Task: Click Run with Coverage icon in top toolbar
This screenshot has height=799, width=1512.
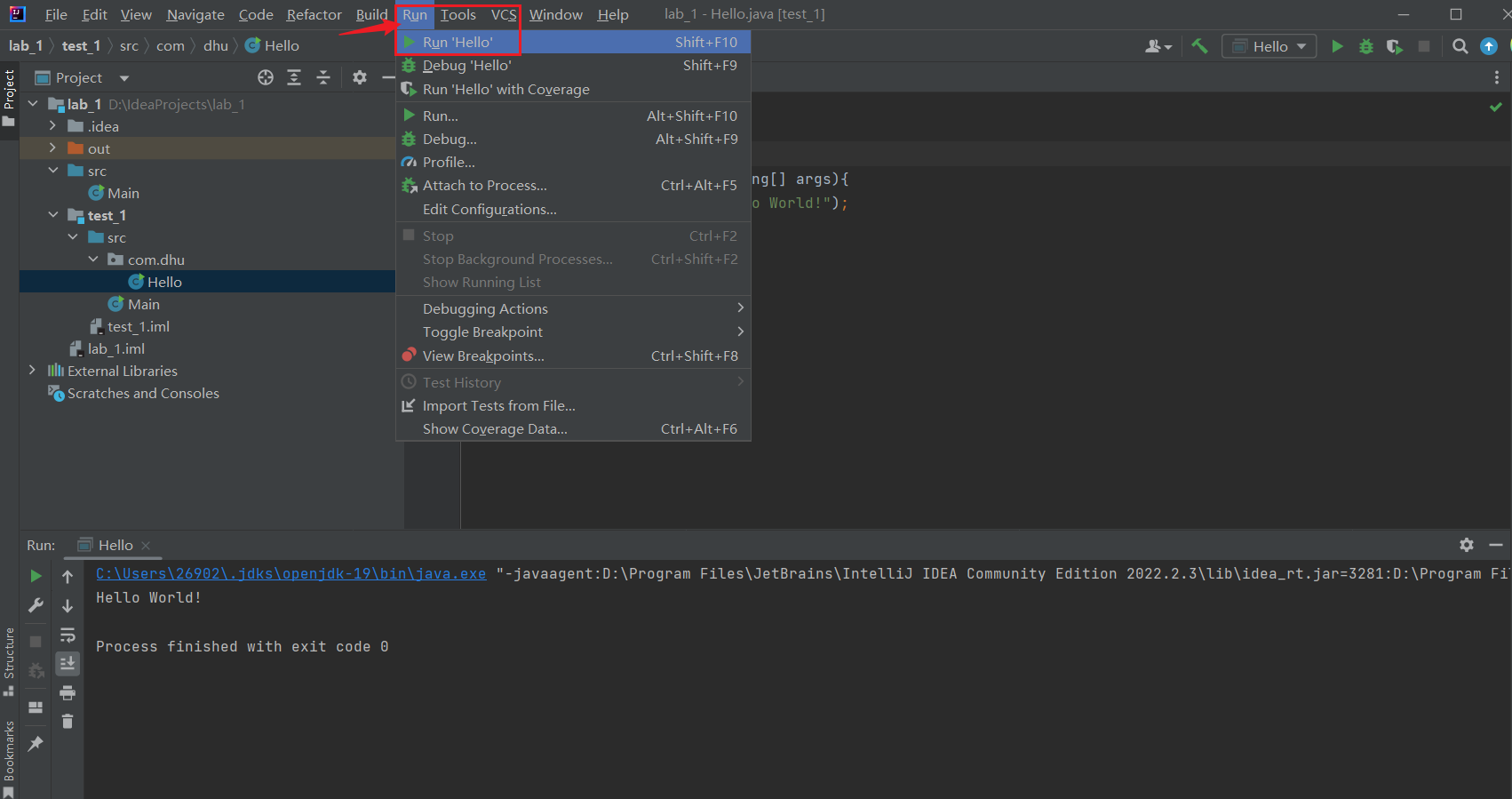Action: pyautogui.click(x=1395, y=46)
